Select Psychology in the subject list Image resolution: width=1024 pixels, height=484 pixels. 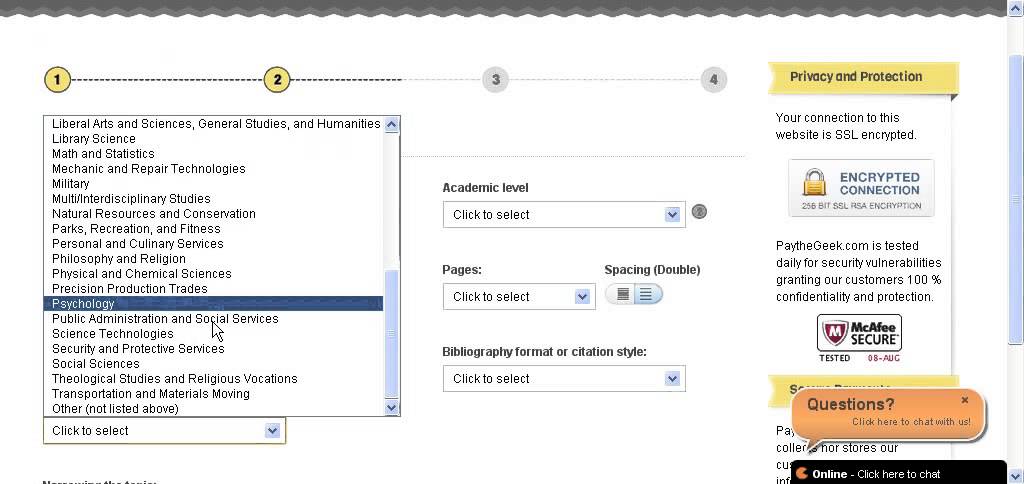coord(214,304)
